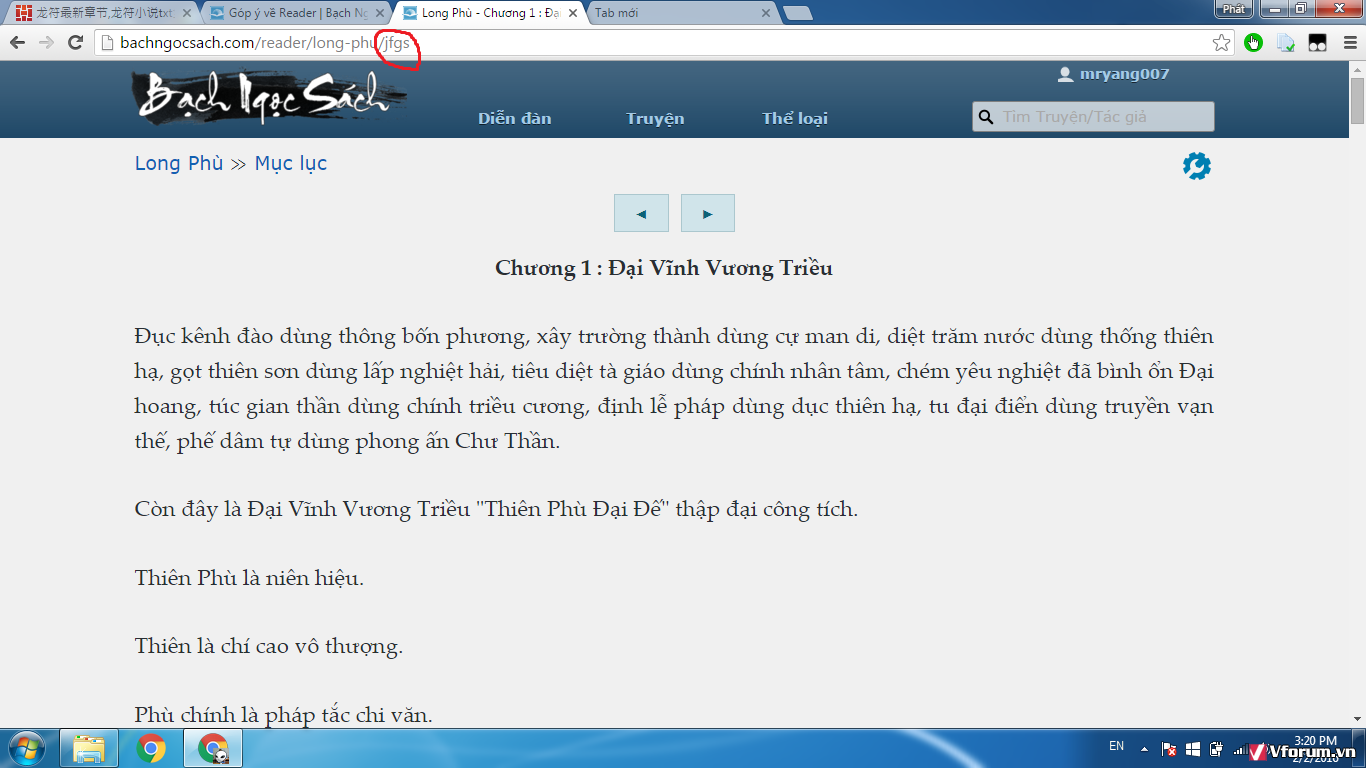Open reader settings gear icon
The image size is (1366, 768).
1196,166
